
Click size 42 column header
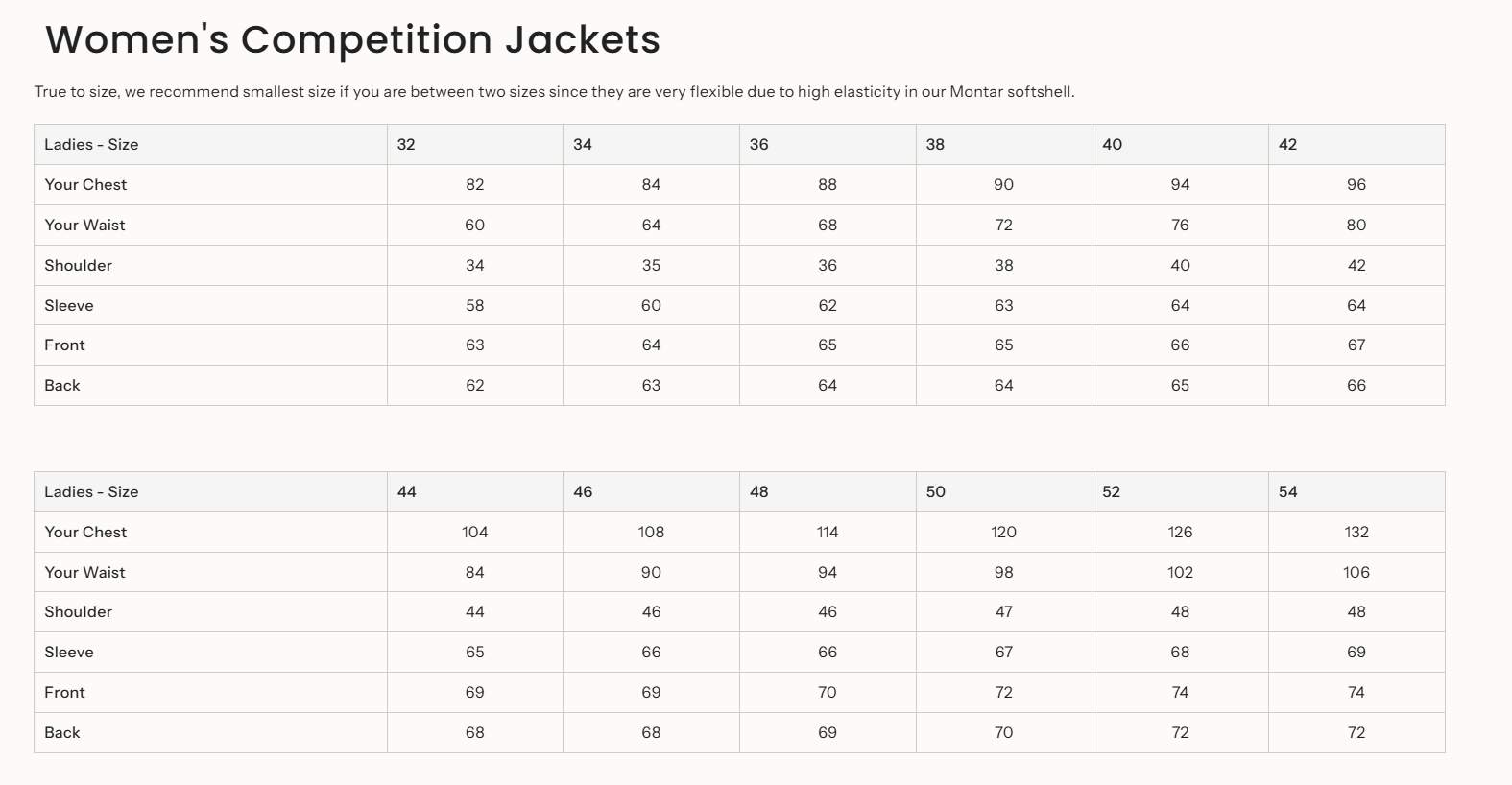tap(1287, 144)
